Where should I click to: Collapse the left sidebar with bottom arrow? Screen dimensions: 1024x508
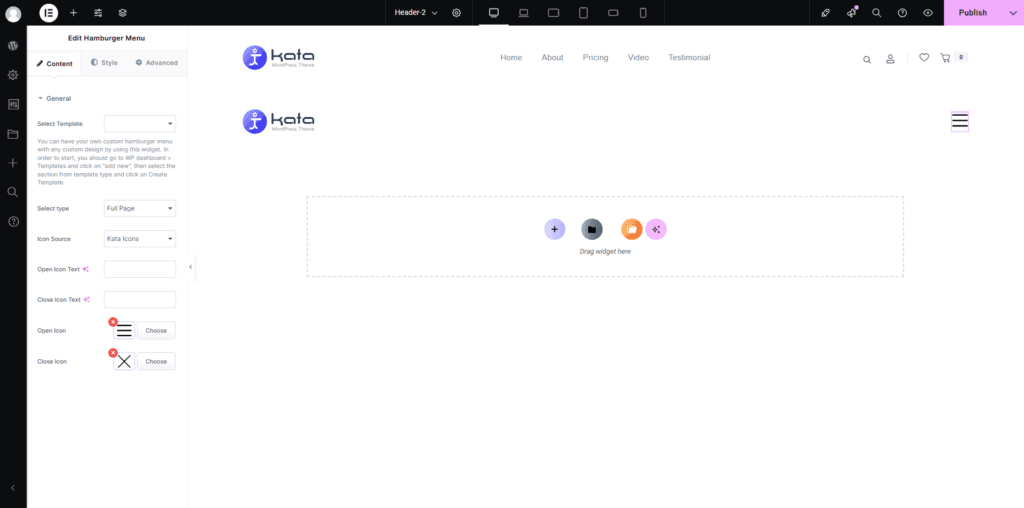click(13, 488)
